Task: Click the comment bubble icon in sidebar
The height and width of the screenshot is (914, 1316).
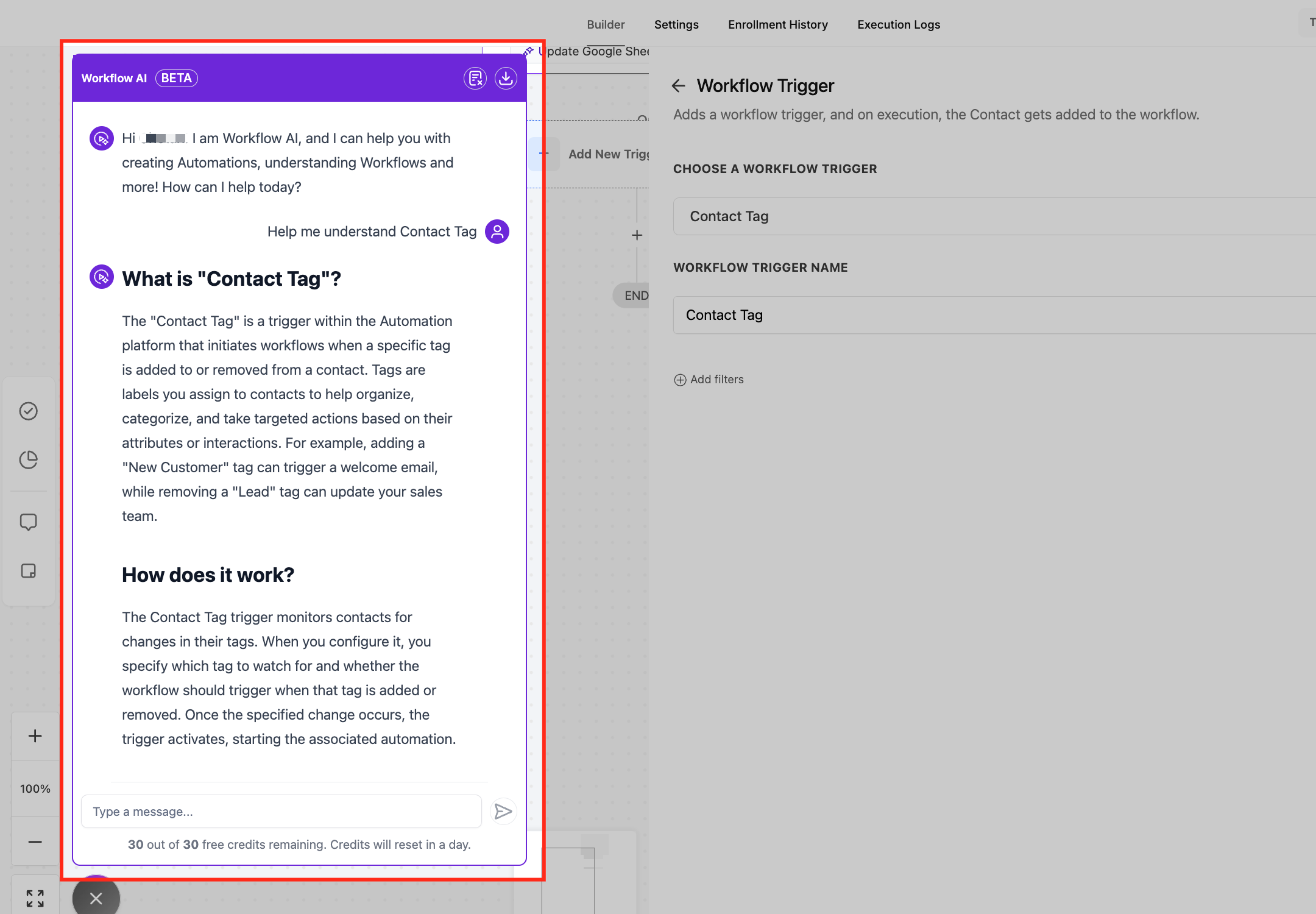Action: (29, 522)
